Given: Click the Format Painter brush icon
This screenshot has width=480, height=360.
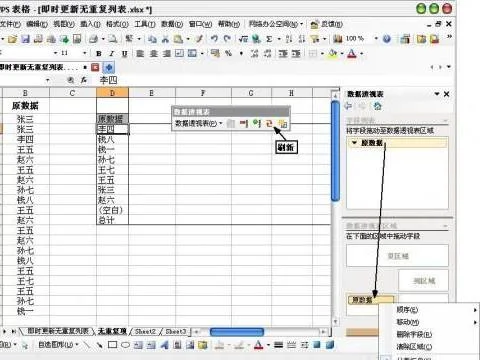Looking at the screenshot, I should pyautogui.click(x=199, y=39).
